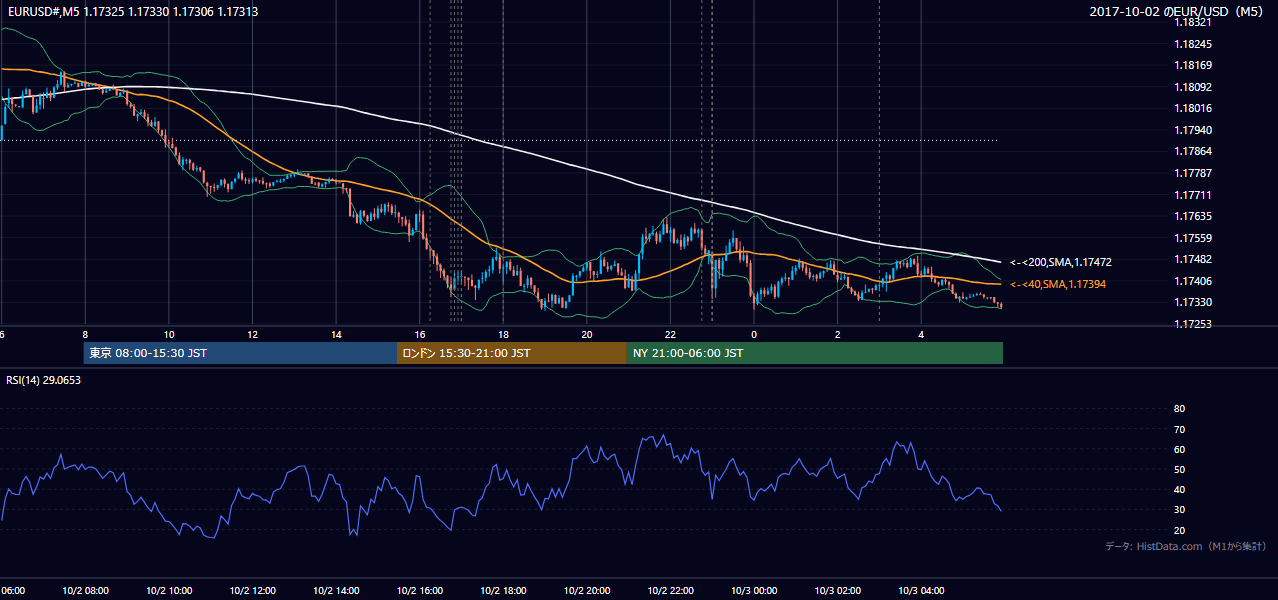Click the orange 40 SMA label 1.17394

tap(1058, 284)
